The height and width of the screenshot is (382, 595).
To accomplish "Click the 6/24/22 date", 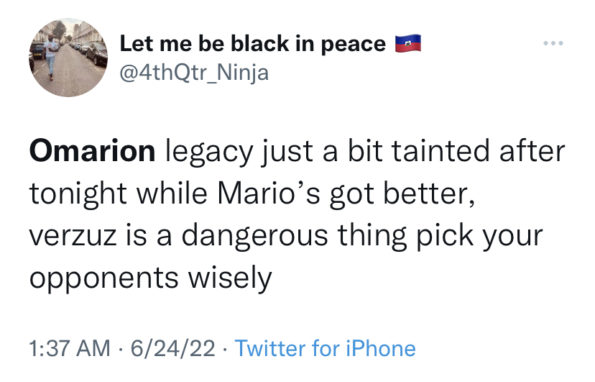I will (x=173, y=348).
